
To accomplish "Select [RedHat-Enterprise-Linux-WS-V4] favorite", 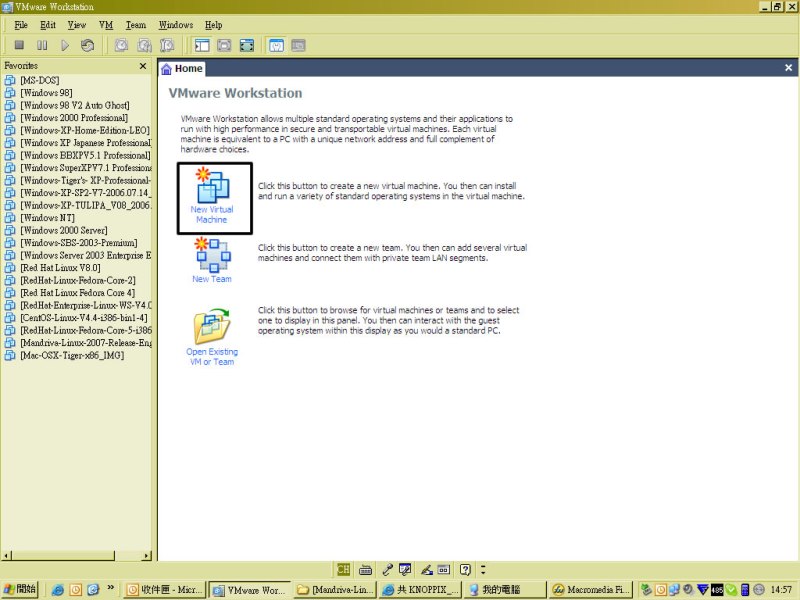I will [85, 305].
